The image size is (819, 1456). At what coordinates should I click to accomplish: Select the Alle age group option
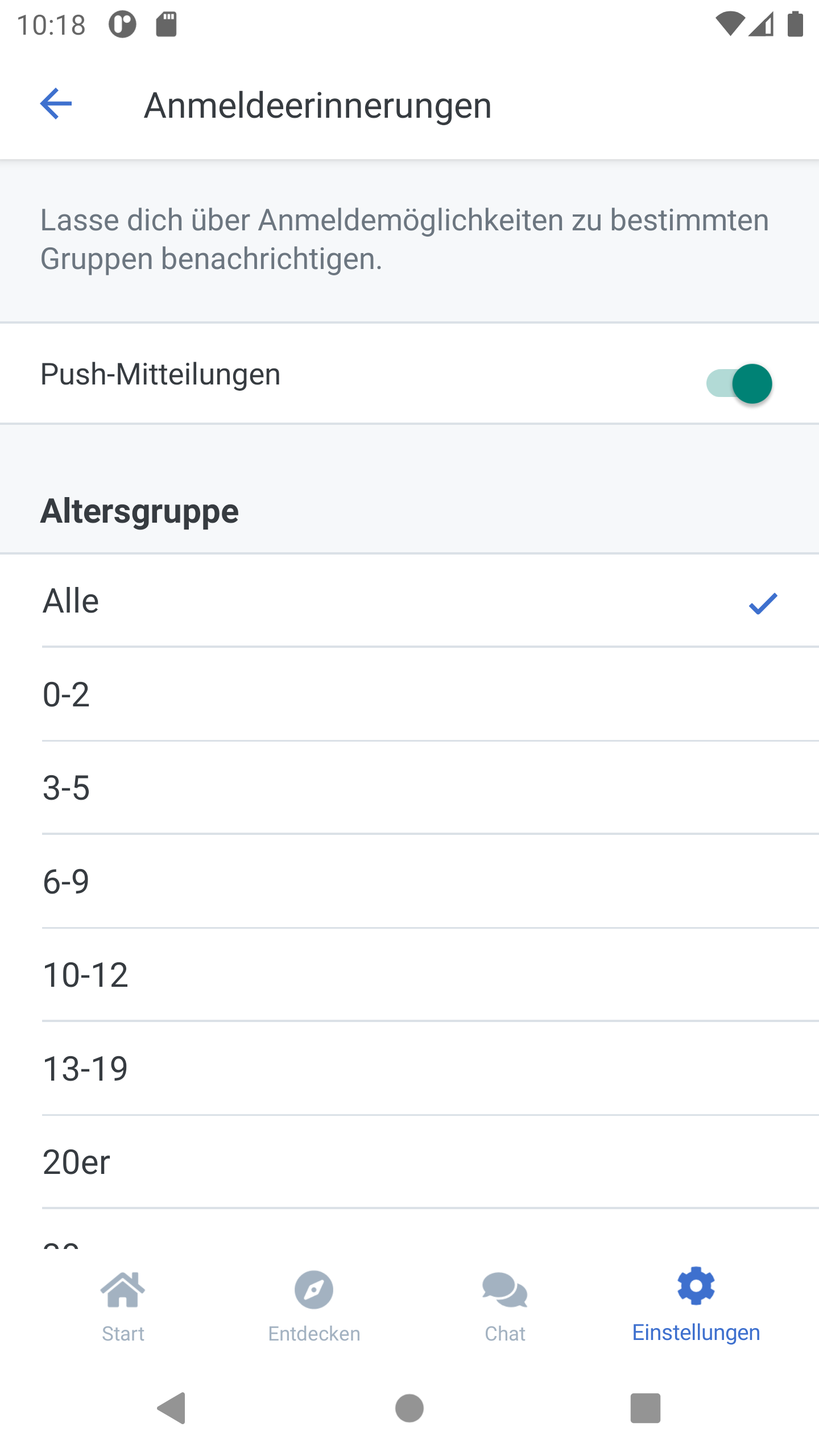(x=409, y=601)
